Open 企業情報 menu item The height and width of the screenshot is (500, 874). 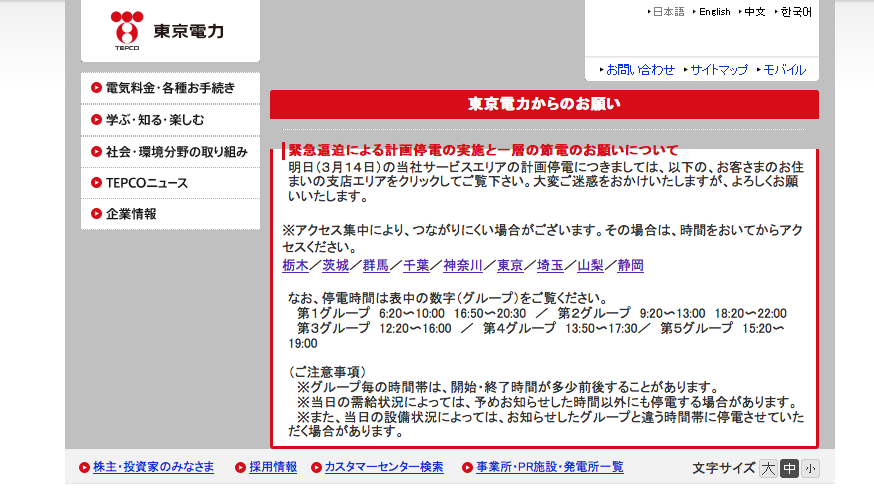pos(131,214)
